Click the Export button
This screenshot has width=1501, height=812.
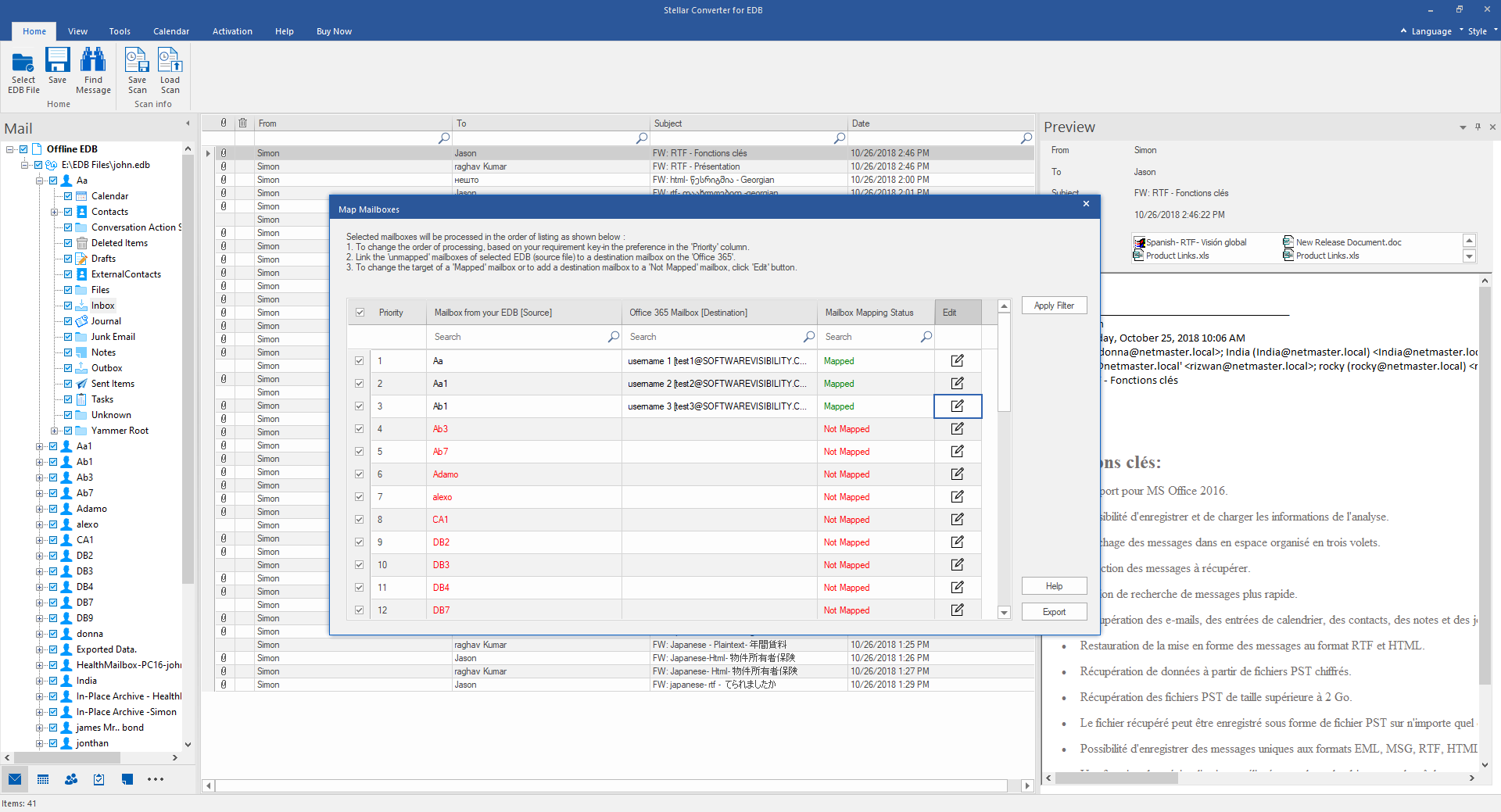[x=1054, y=612]
